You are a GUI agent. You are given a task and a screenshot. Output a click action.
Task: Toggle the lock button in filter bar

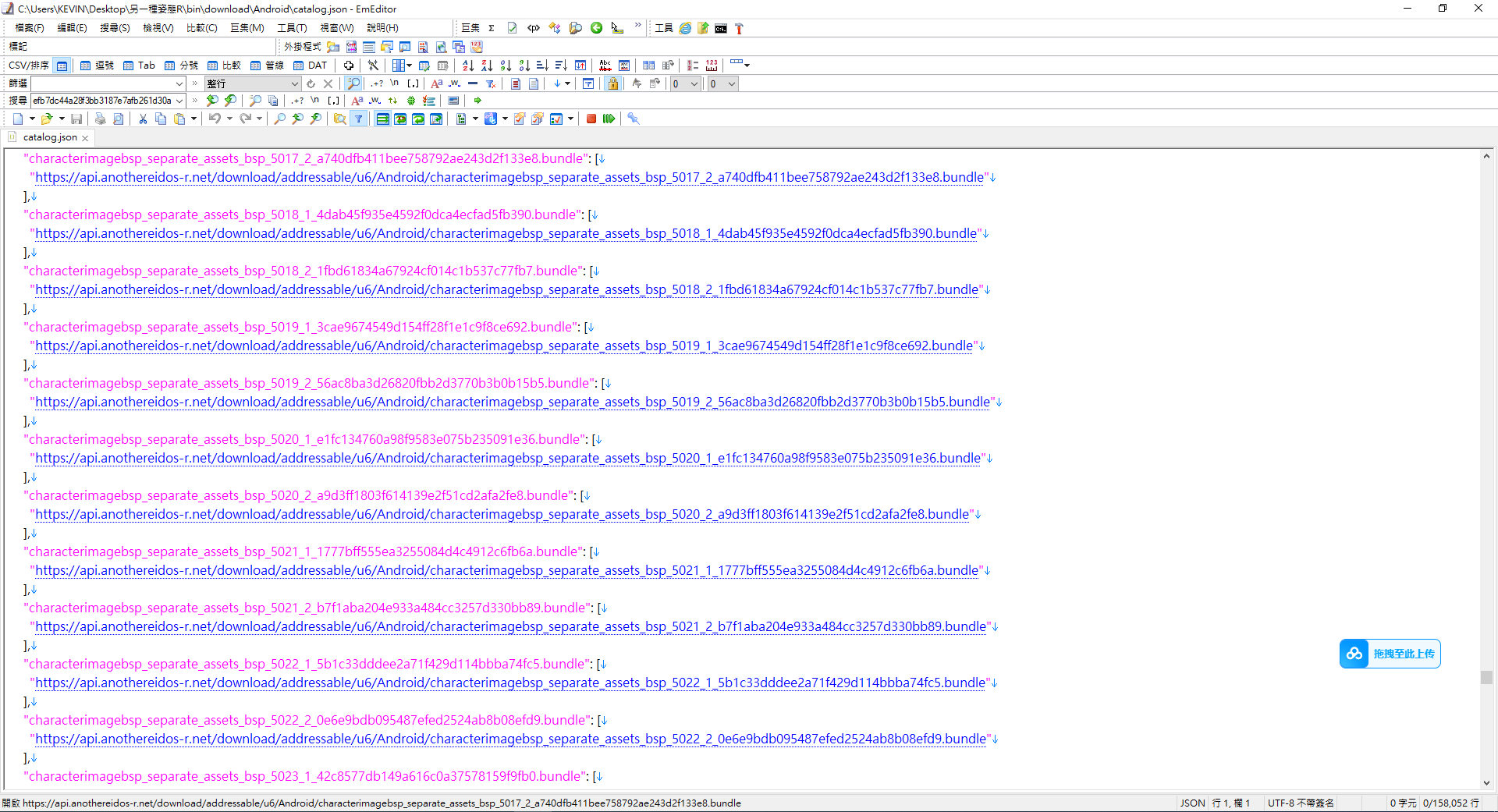click(612, 83)
